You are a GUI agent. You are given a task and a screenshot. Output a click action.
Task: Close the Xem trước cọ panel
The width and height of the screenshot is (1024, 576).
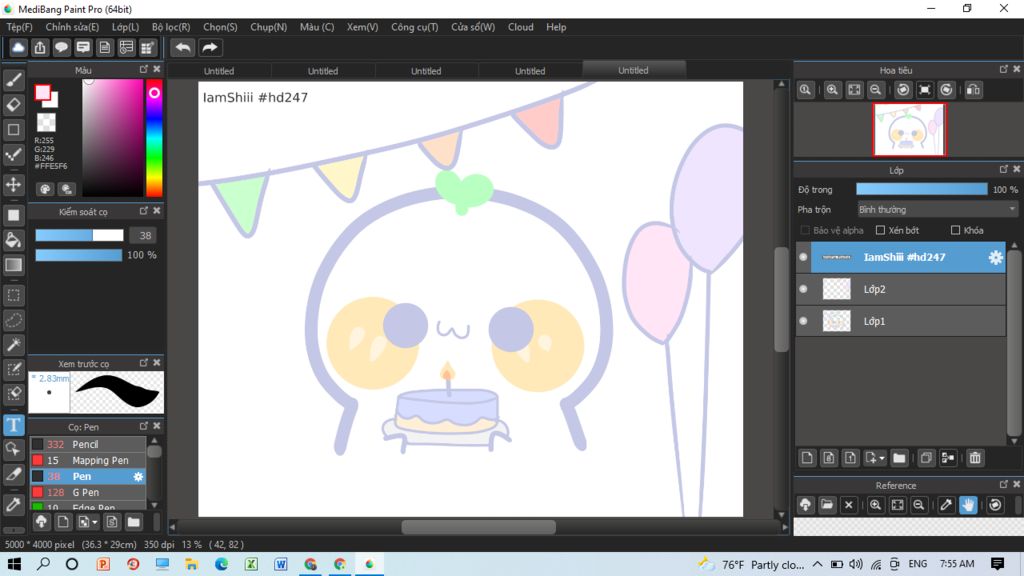click(157, 363)
